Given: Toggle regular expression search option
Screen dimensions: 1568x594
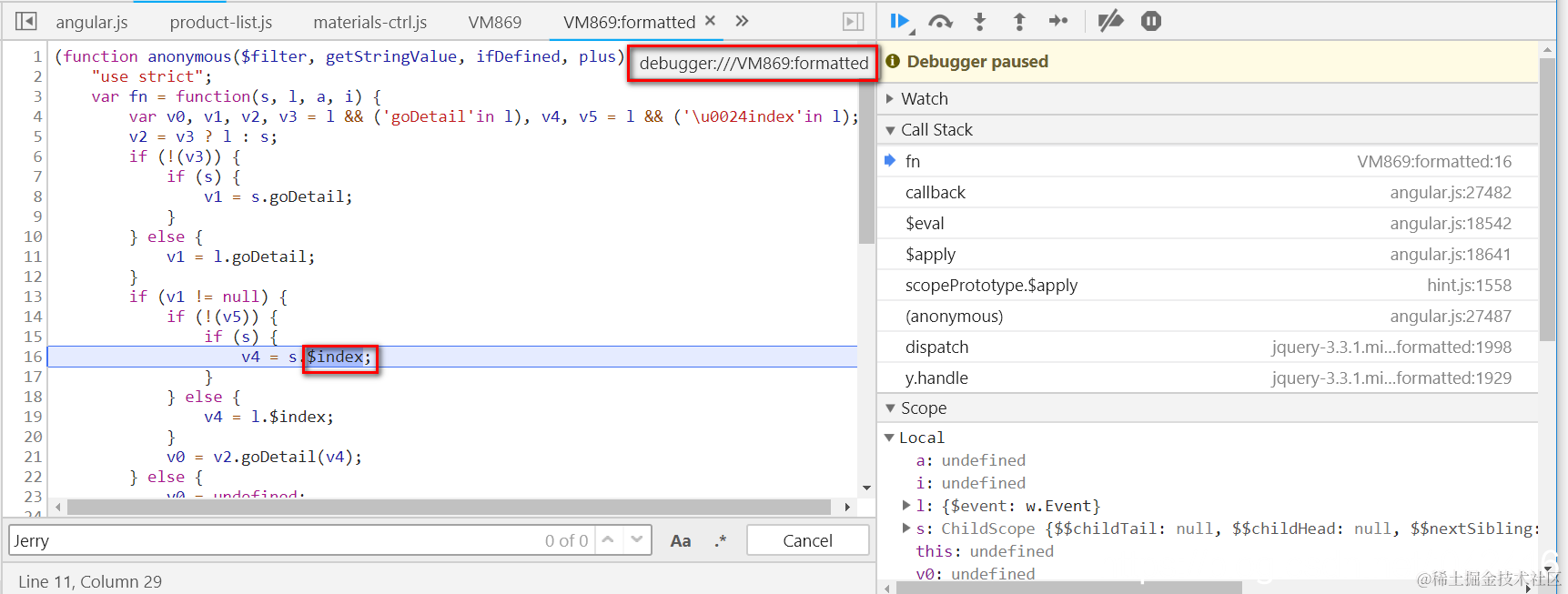Looking at the screenshot, I should pyautogui.click(x=721, y=540).
